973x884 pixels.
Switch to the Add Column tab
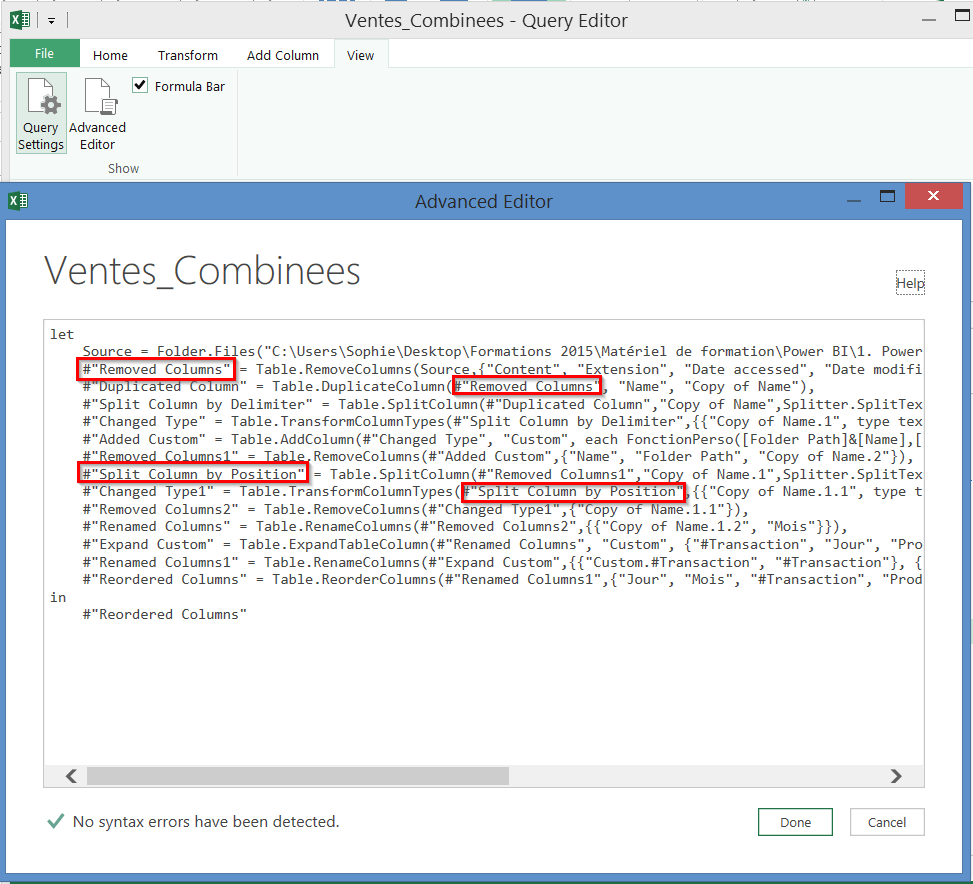(283, 55)
